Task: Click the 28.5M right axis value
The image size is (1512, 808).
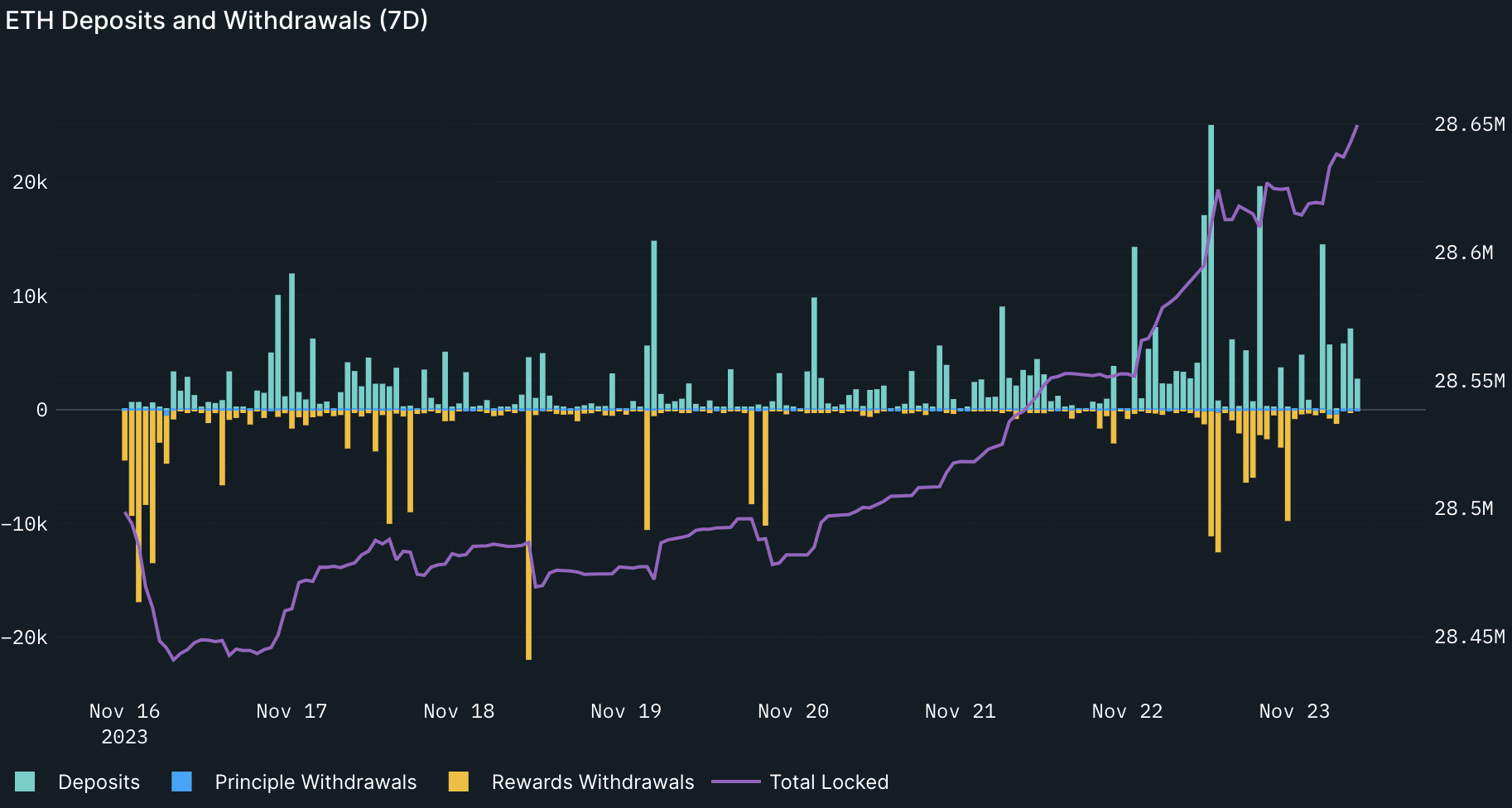Action: (x=1464, y=508)
